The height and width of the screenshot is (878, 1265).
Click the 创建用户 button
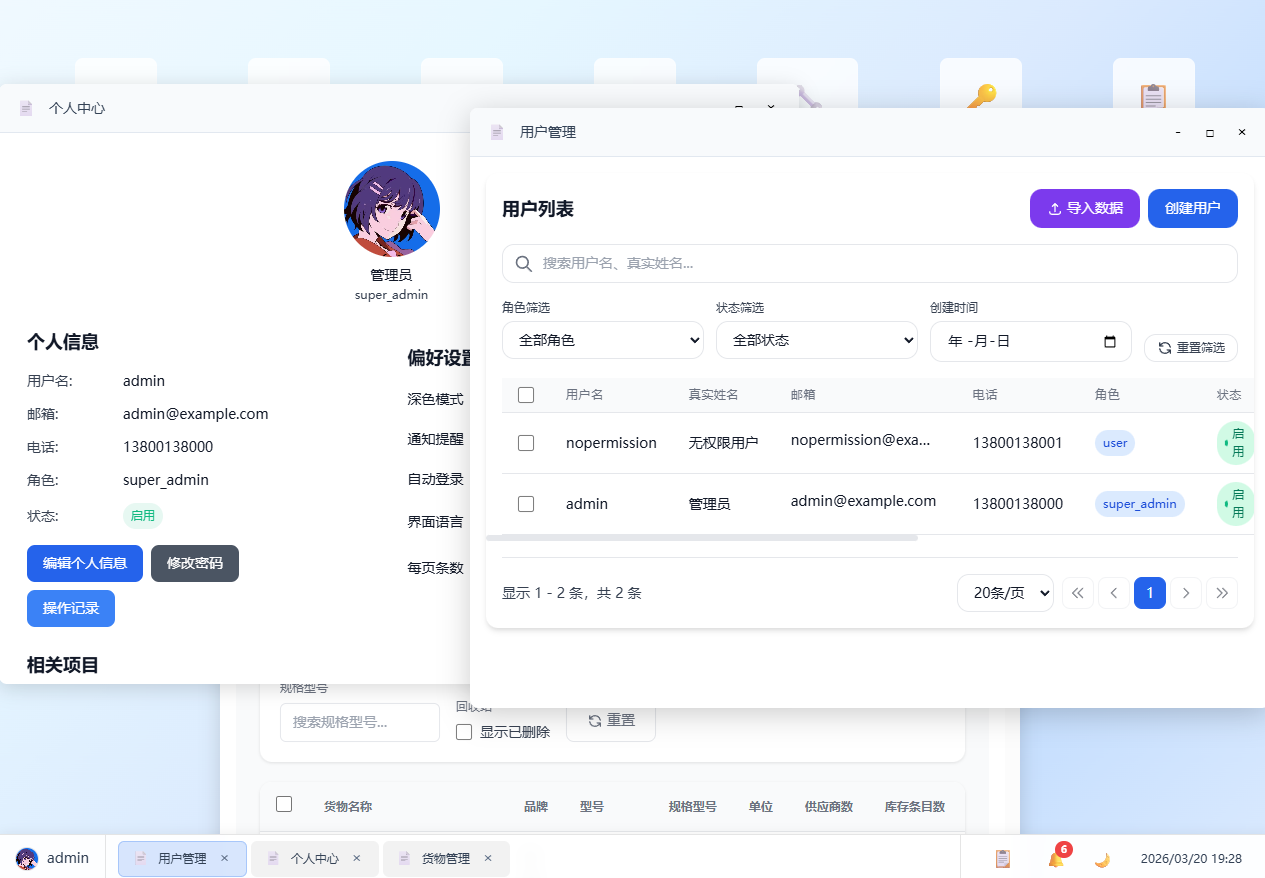coord(1192,208)
